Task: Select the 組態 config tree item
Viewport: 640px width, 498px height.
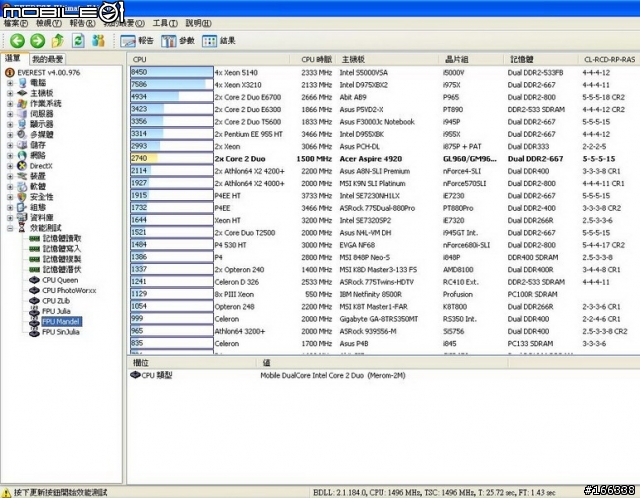Action: [38, 207]
